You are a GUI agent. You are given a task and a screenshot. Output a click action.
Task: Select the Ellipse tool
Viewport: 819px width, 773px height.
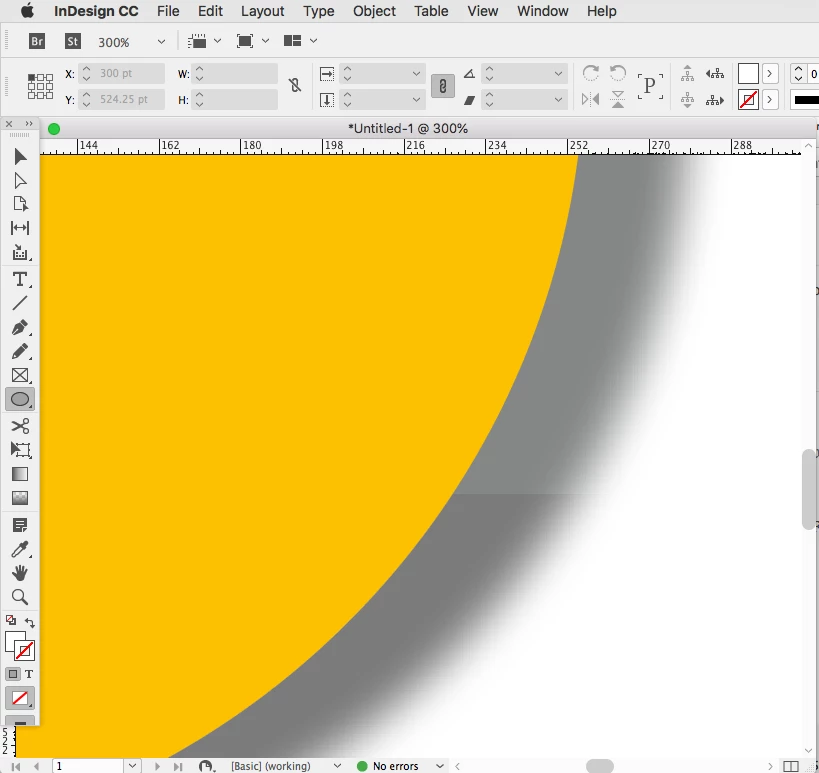(x=20, y=399)
